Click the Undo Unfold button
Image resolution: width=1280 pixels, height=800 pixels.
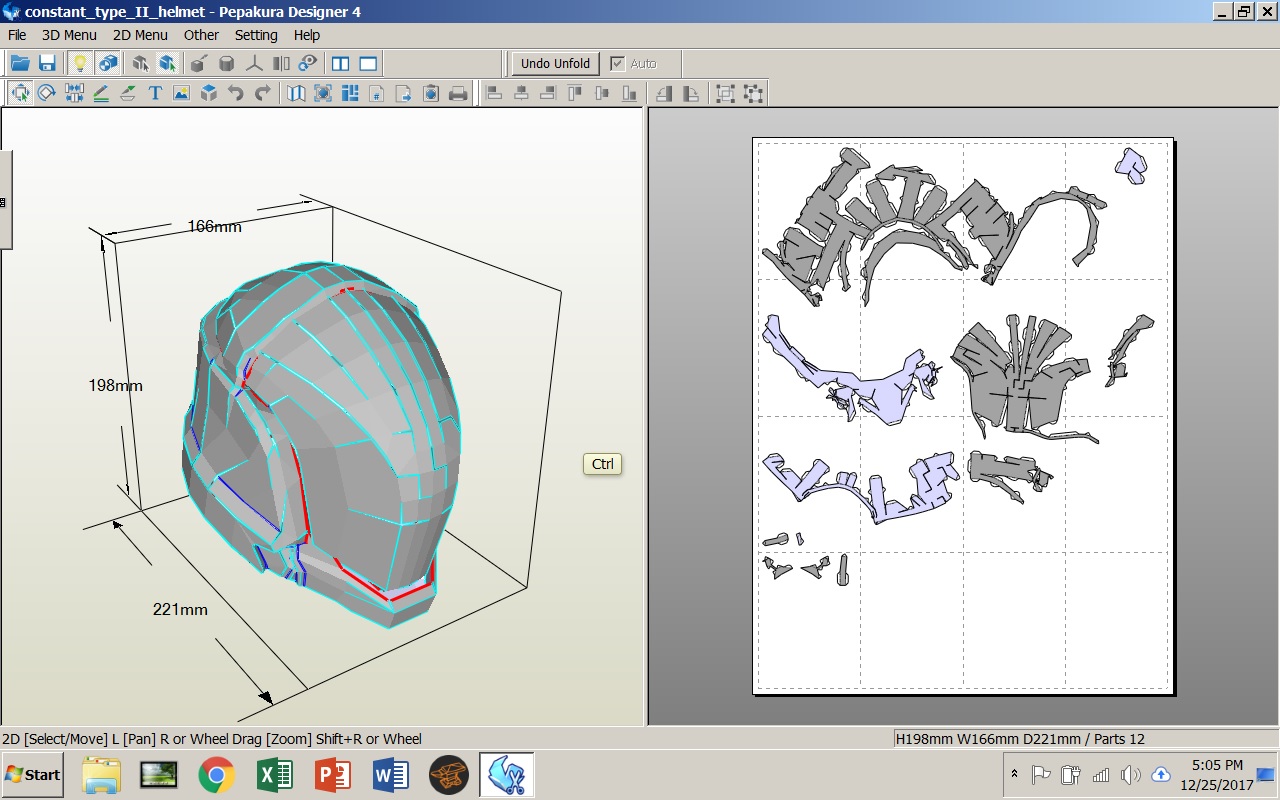556,63
